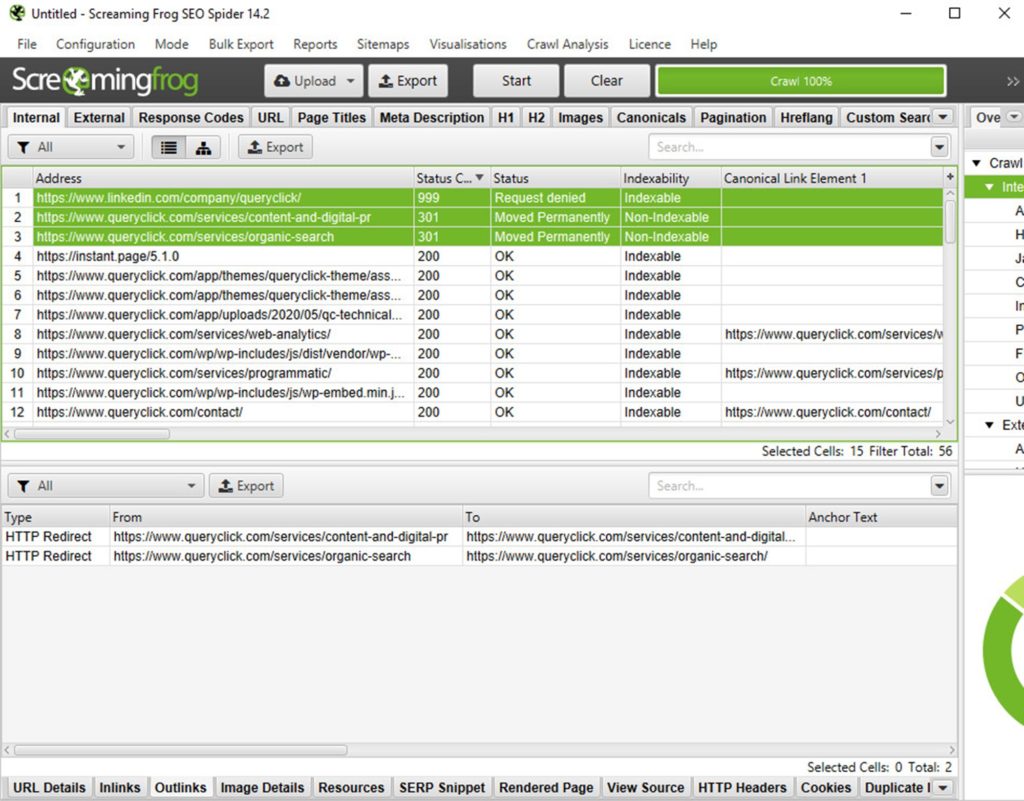Open the HTTP Headers bottom tab

742,787
